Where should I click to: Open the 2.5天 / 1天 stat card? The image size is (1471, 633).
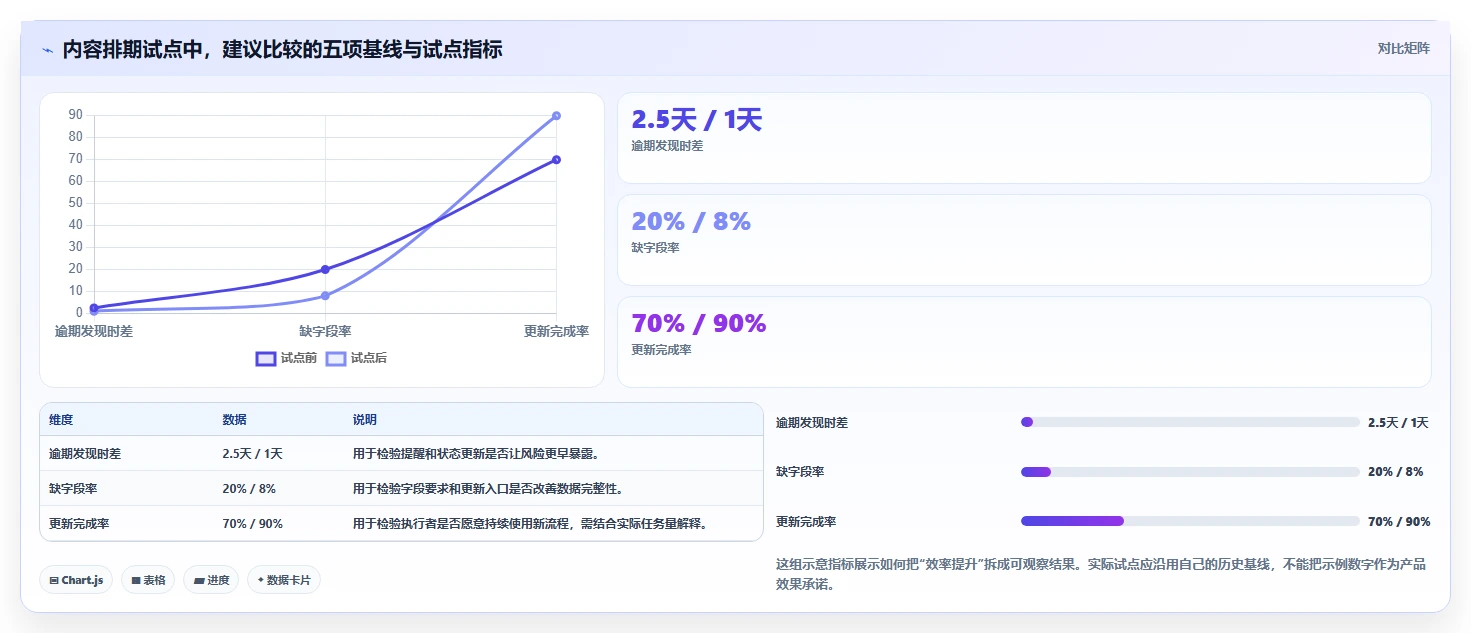click(1024, 138)
